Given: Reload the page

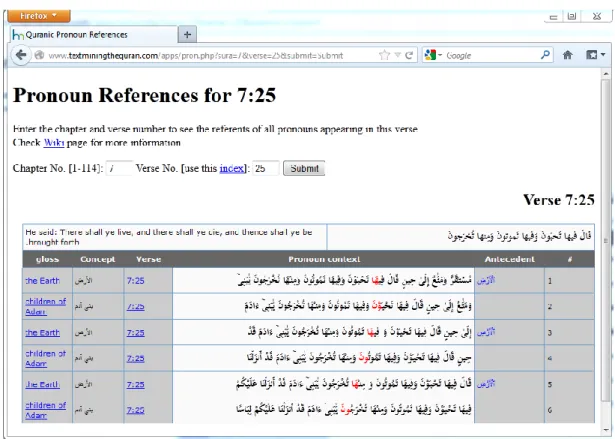Looking at the screenshot, I should point(409,55).
